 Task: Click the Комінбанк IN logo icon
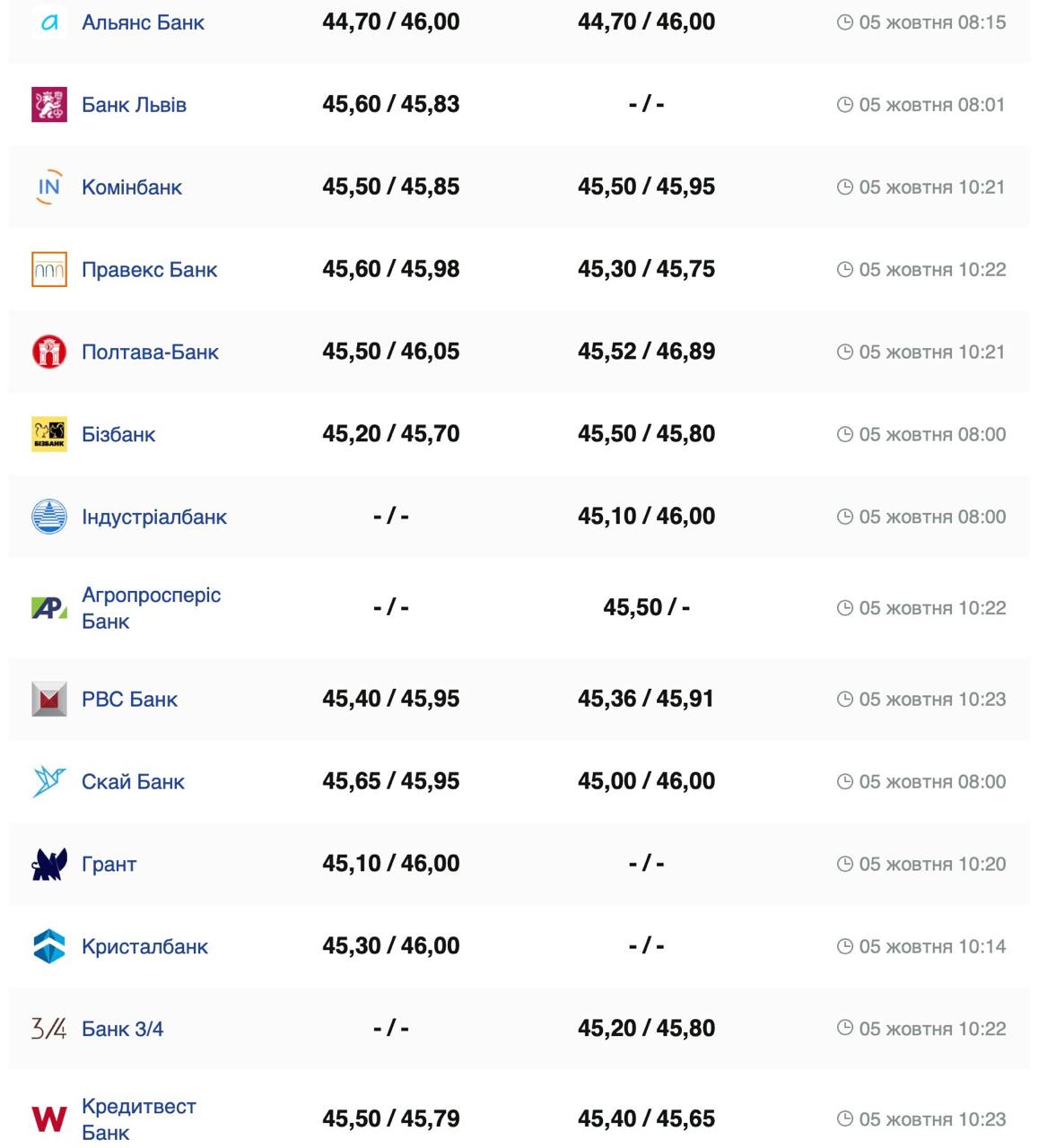click(x=49, y=187)
